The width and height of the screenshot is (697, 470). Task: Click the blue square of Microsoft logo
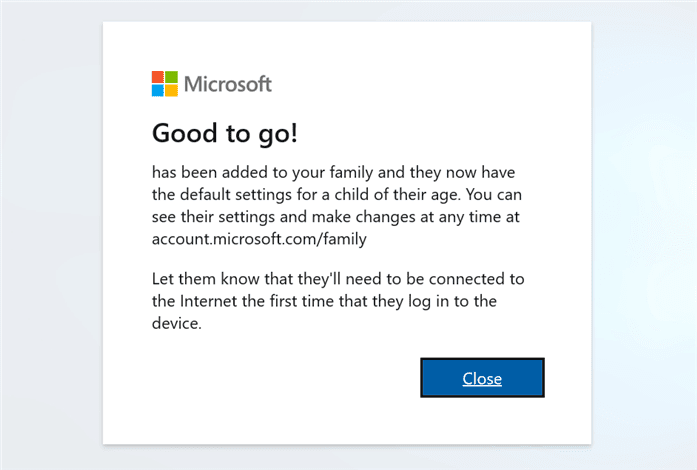click(x=158, y=91)
